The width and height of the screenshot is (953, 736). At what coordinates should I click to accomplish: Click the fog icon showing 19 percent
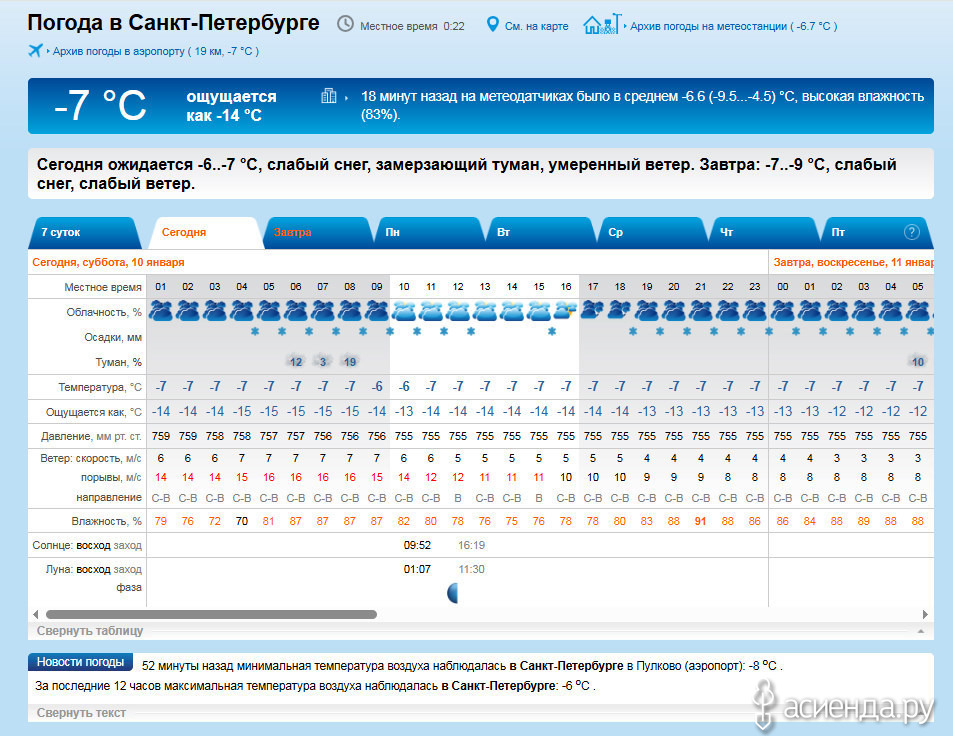pyautogui.click(x=349, y=361)
